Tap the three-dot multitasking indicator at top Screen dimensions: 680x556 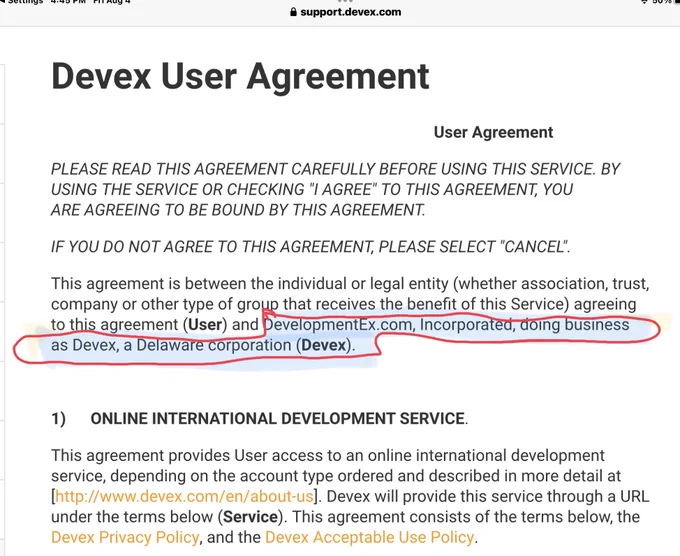345,1
